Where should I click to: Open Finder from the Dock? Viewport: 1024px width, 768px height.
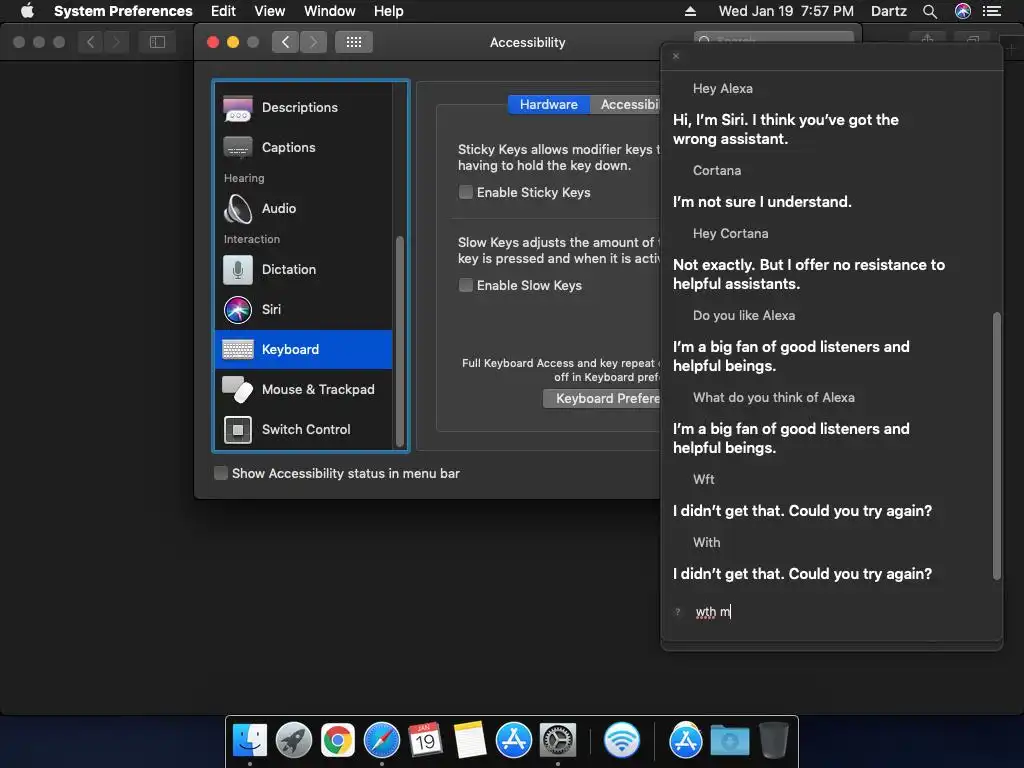(250, 740)
